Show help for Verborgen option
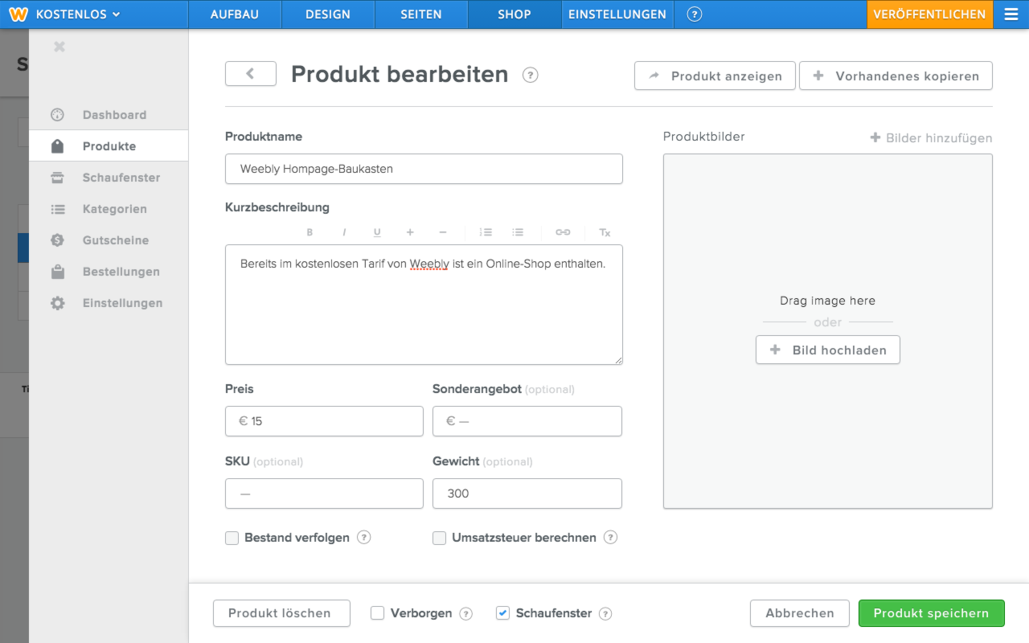 point(466,613)
